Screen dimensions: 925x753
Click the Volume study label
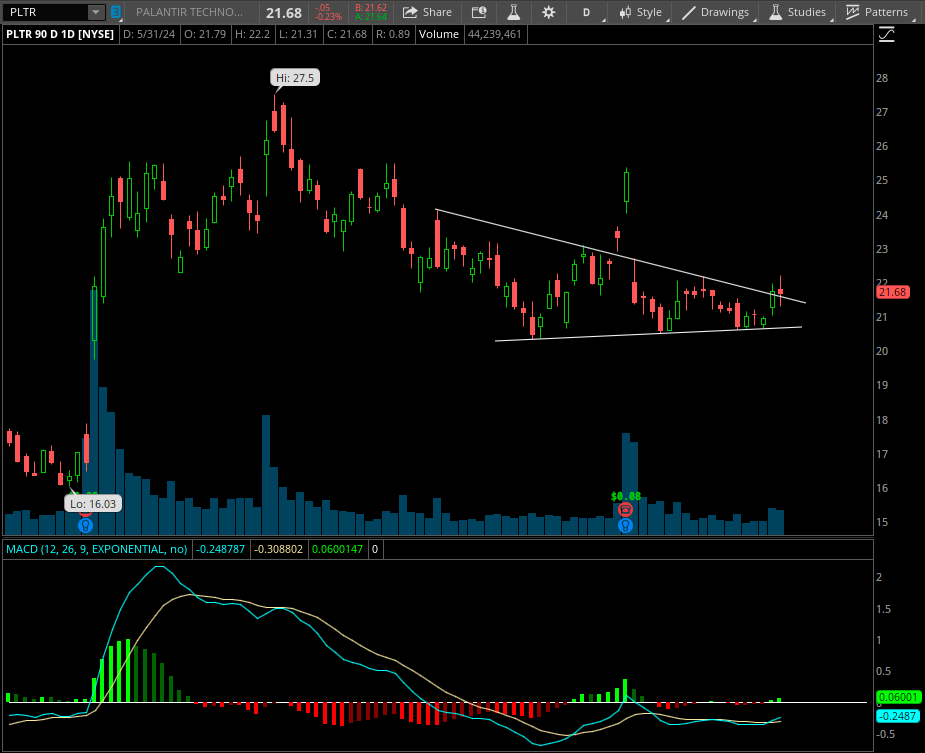[439, 34]
